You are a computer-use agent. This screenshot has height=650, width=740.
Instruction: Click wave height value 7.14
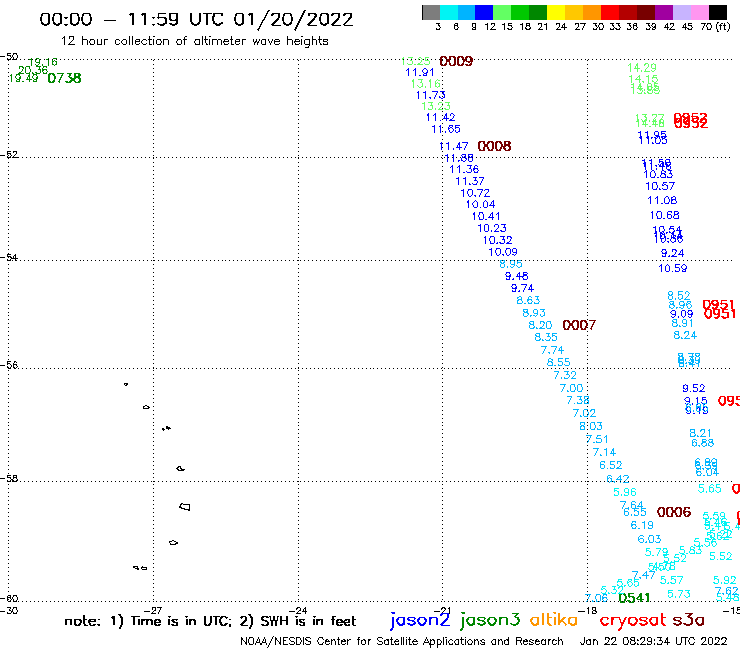click(604, 452)
